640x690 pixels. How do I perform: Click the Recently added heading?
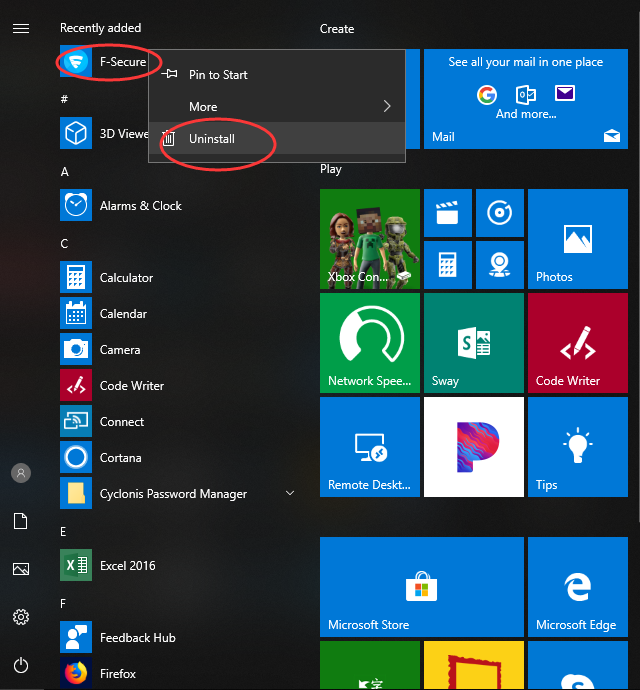coord(100,28)
